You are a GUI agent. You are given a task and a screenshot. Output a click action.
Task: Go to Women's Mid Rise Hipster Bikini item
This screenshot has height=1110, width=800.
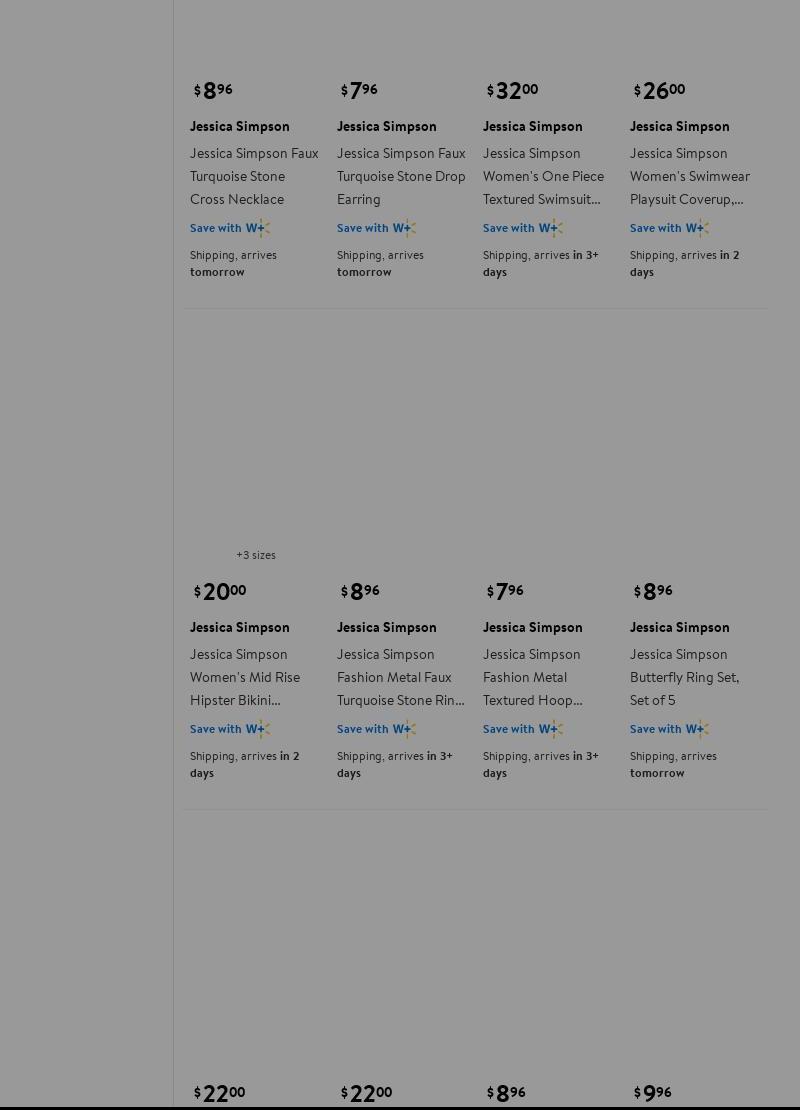click(245, 677)
